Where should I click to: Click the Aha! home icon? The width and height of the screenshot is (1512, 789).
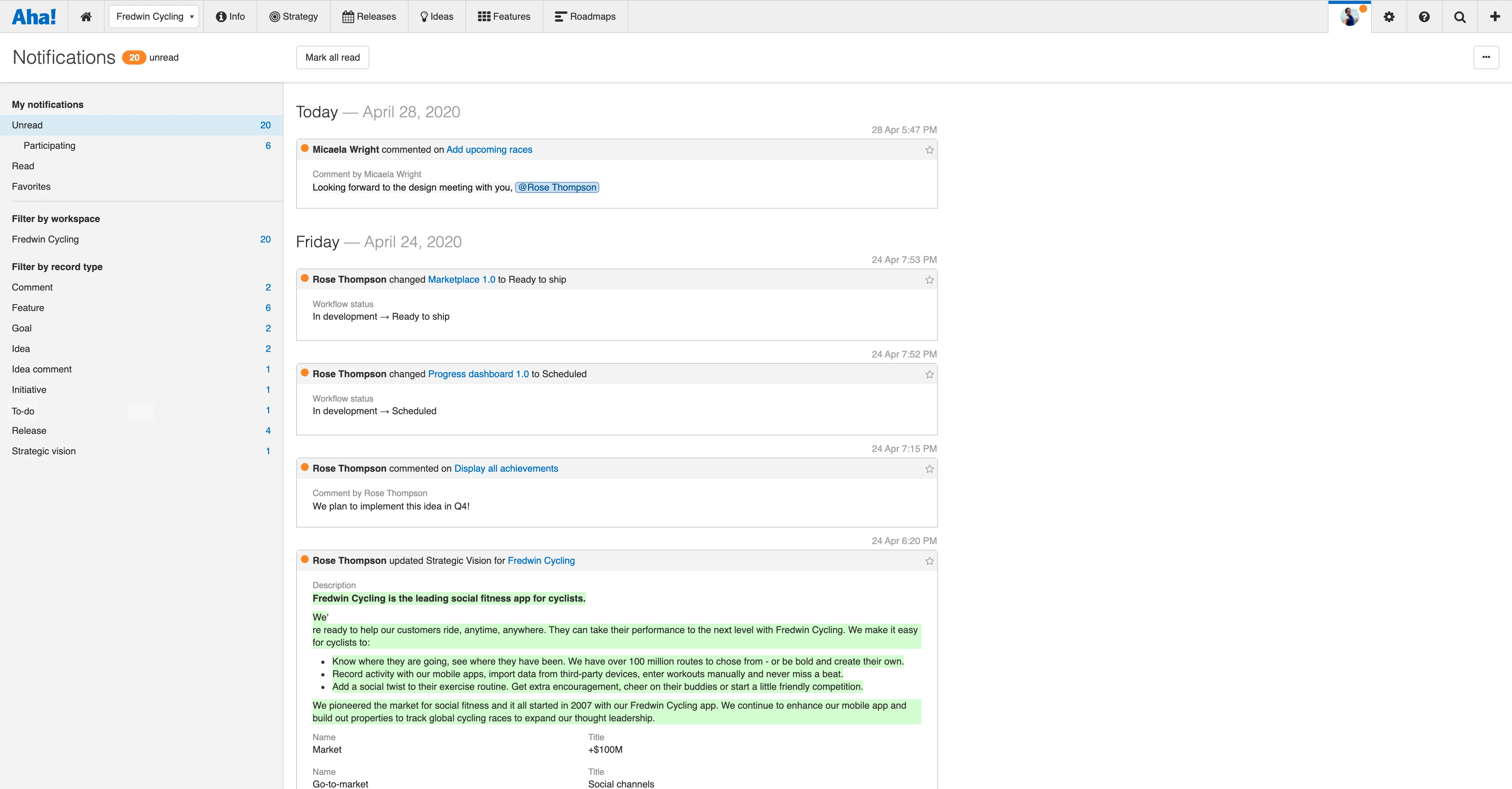coord(86,16)
